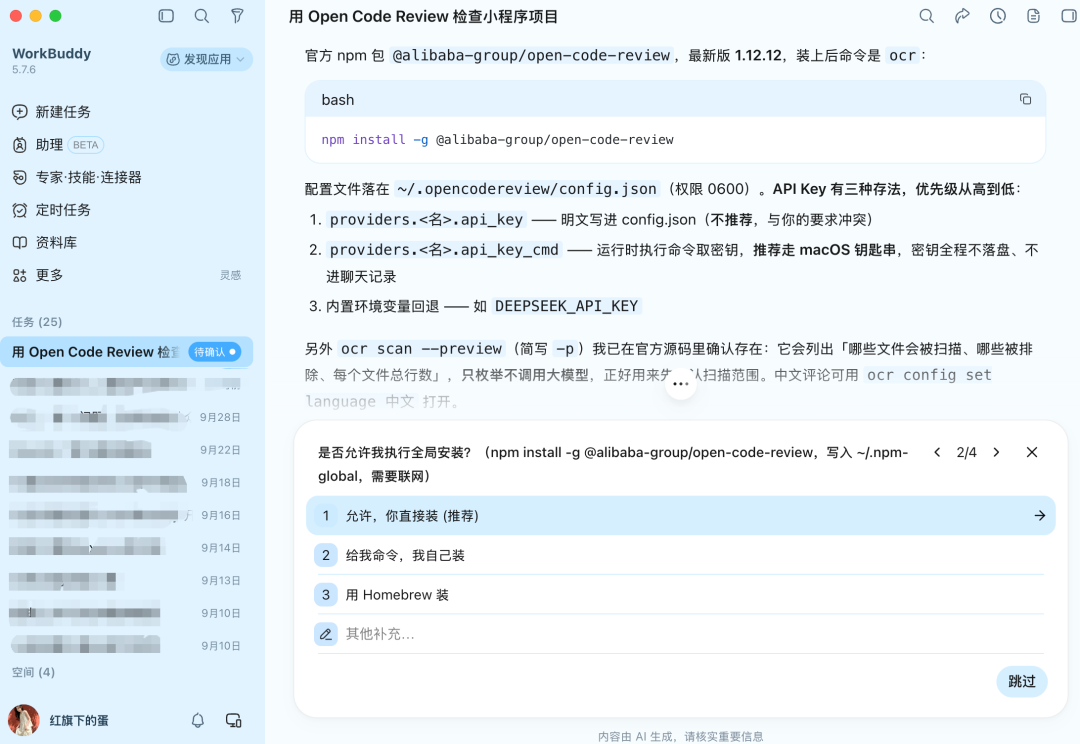This screenshot has width=1080, height=744.
Task: Open the task dated 9月28日
Action: pyautogui.click(x=127, y=417)
